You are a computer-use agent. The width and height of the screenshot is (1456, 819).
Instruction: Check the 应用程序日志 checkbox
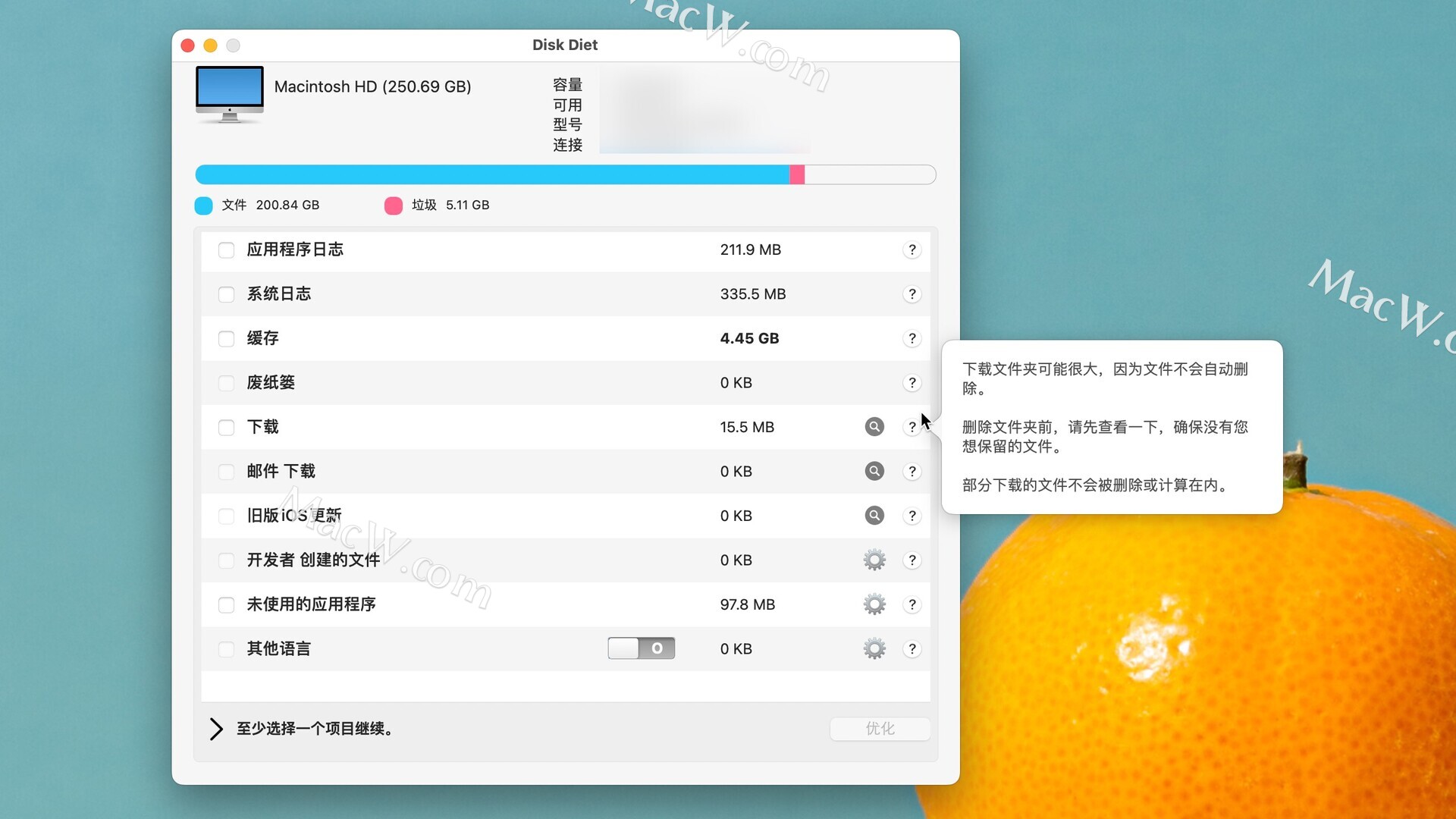click(x=226, y=250)
